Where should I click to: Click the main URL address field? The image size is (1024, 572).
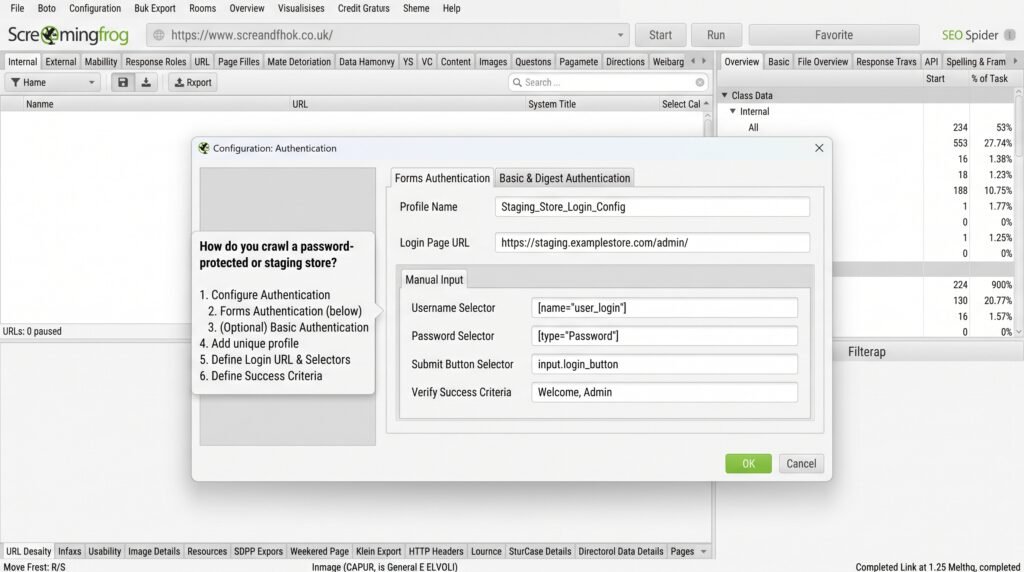(x=387, y=35)
